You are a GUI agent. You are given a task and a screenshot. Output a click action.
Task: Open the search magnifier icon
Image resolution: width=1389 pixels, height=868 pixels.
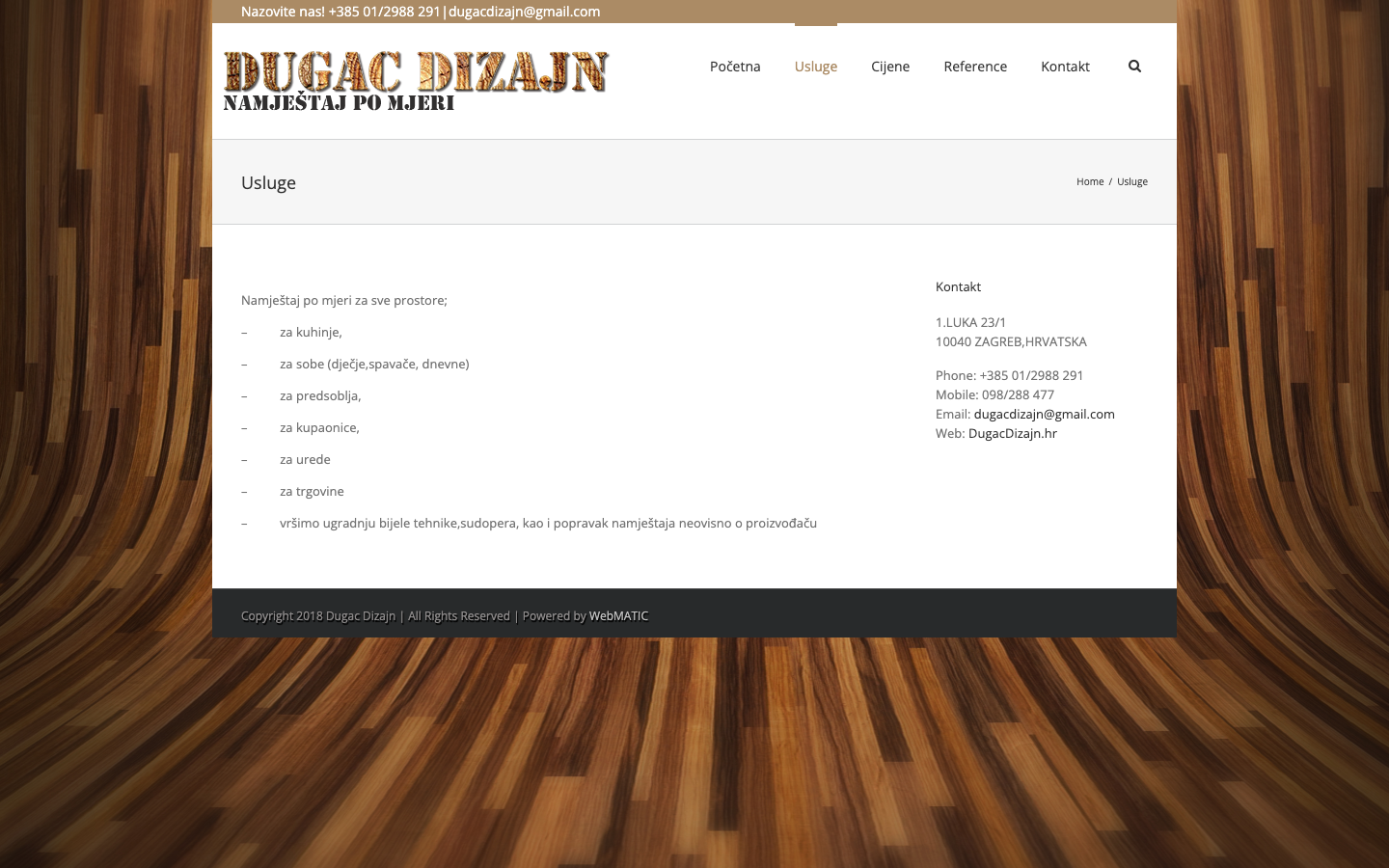tap(1134, 67)
